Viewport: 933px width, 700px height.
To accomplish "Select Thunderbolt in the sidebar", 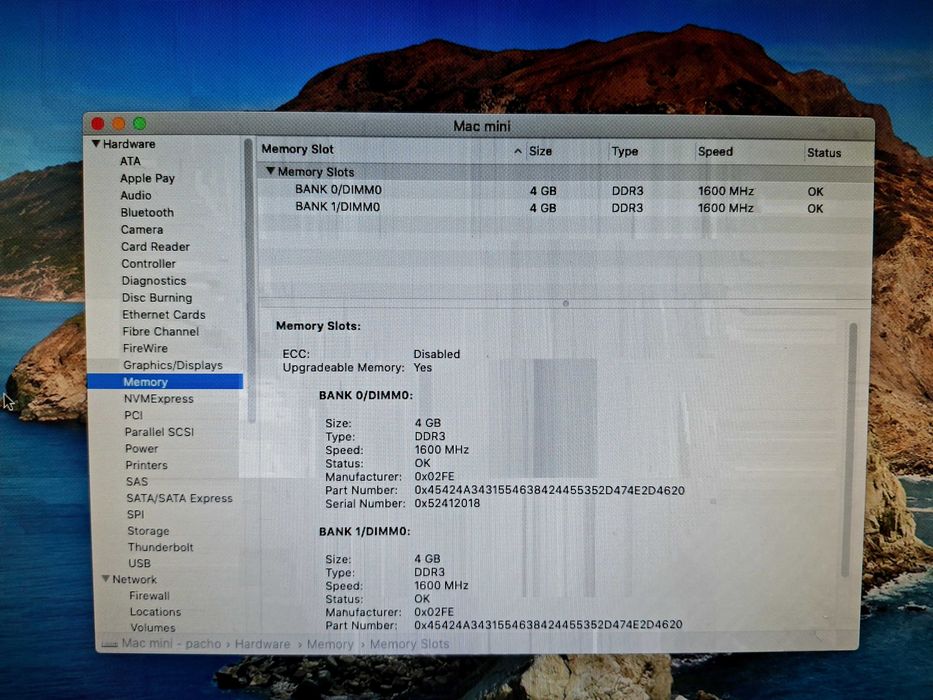I will pos(161,547).
